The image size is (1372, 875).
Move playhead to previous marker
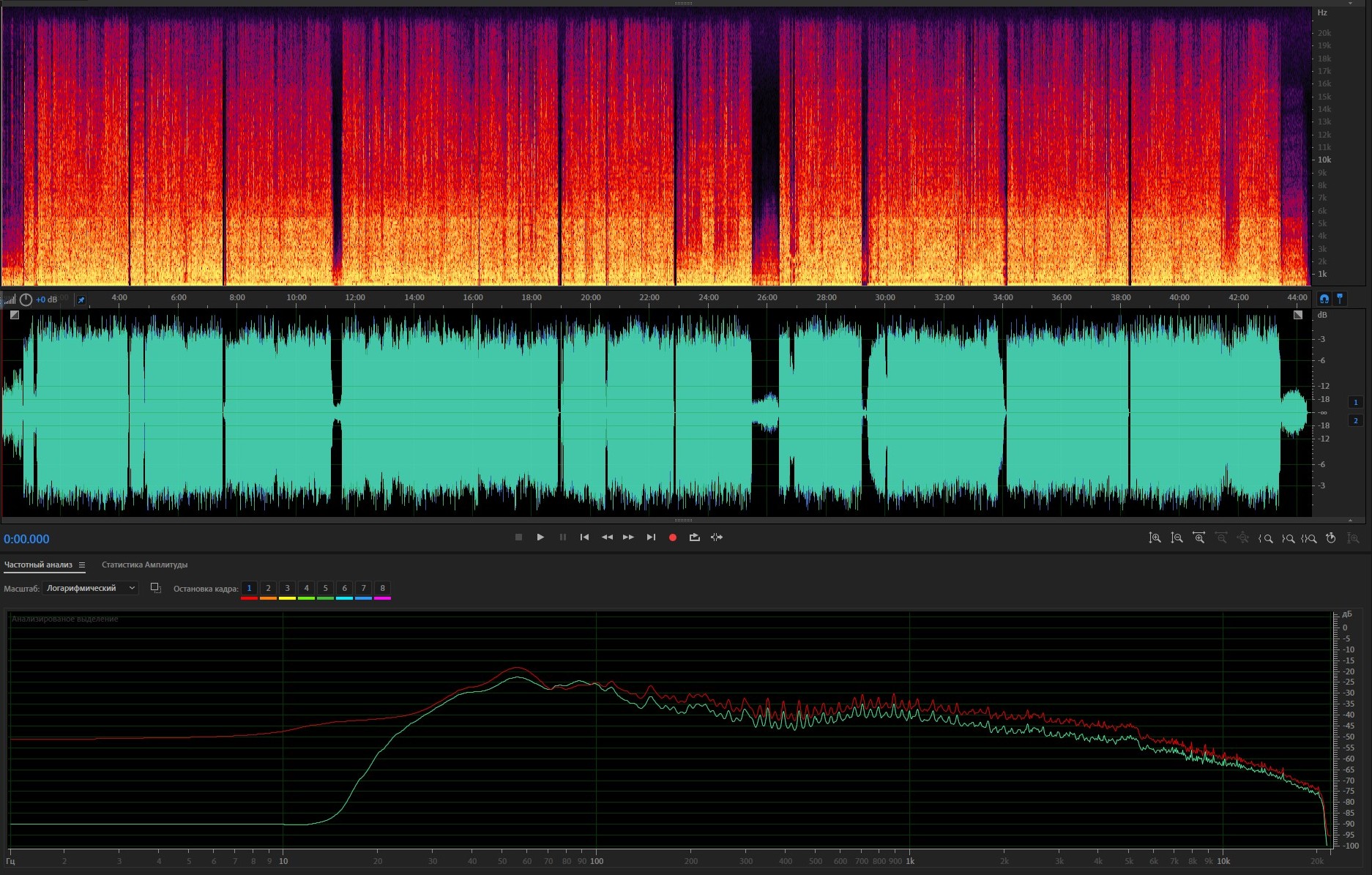pos(584,537)
